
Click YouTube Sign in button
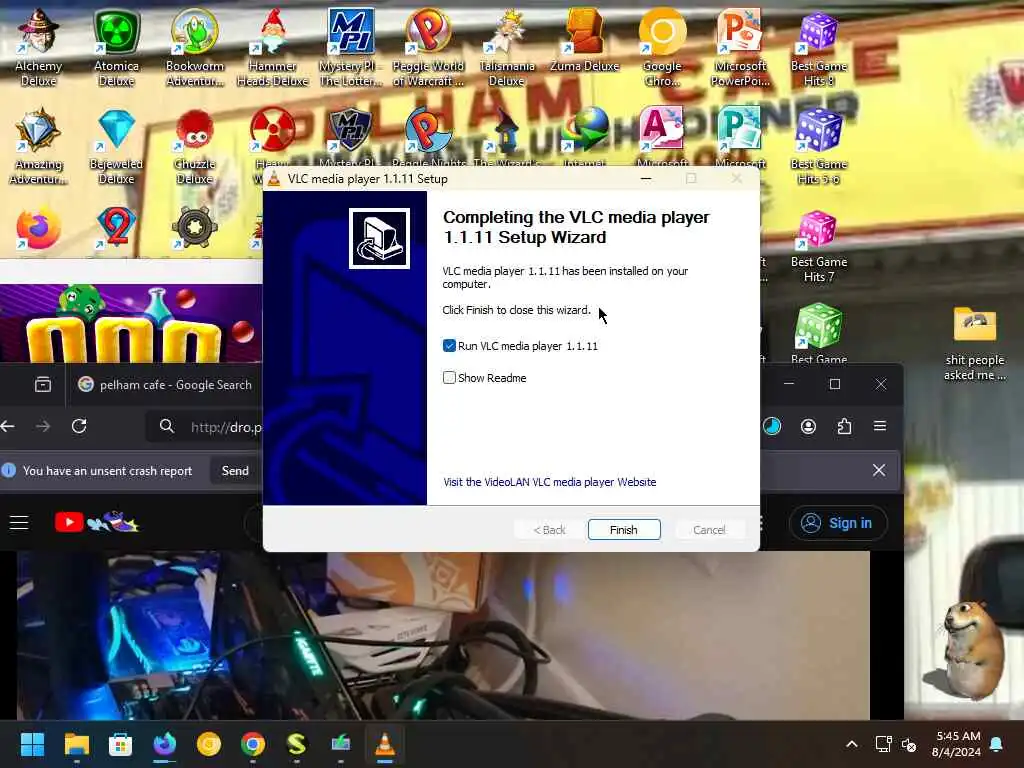(x=839, y=523)
